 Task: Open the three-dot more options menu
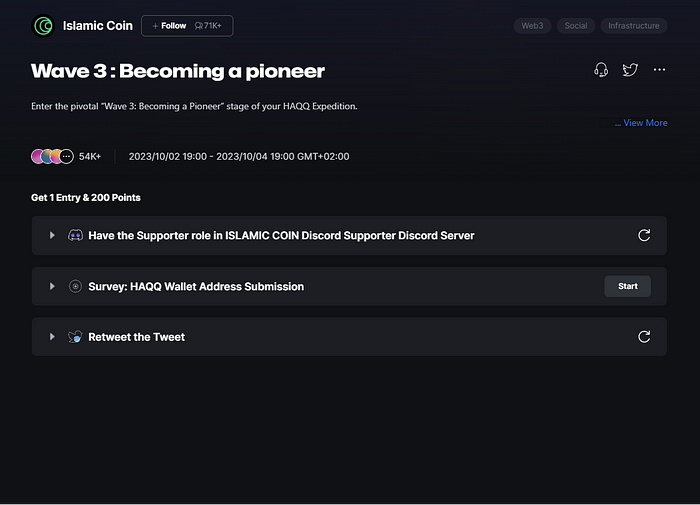click(x=659, y=70)
